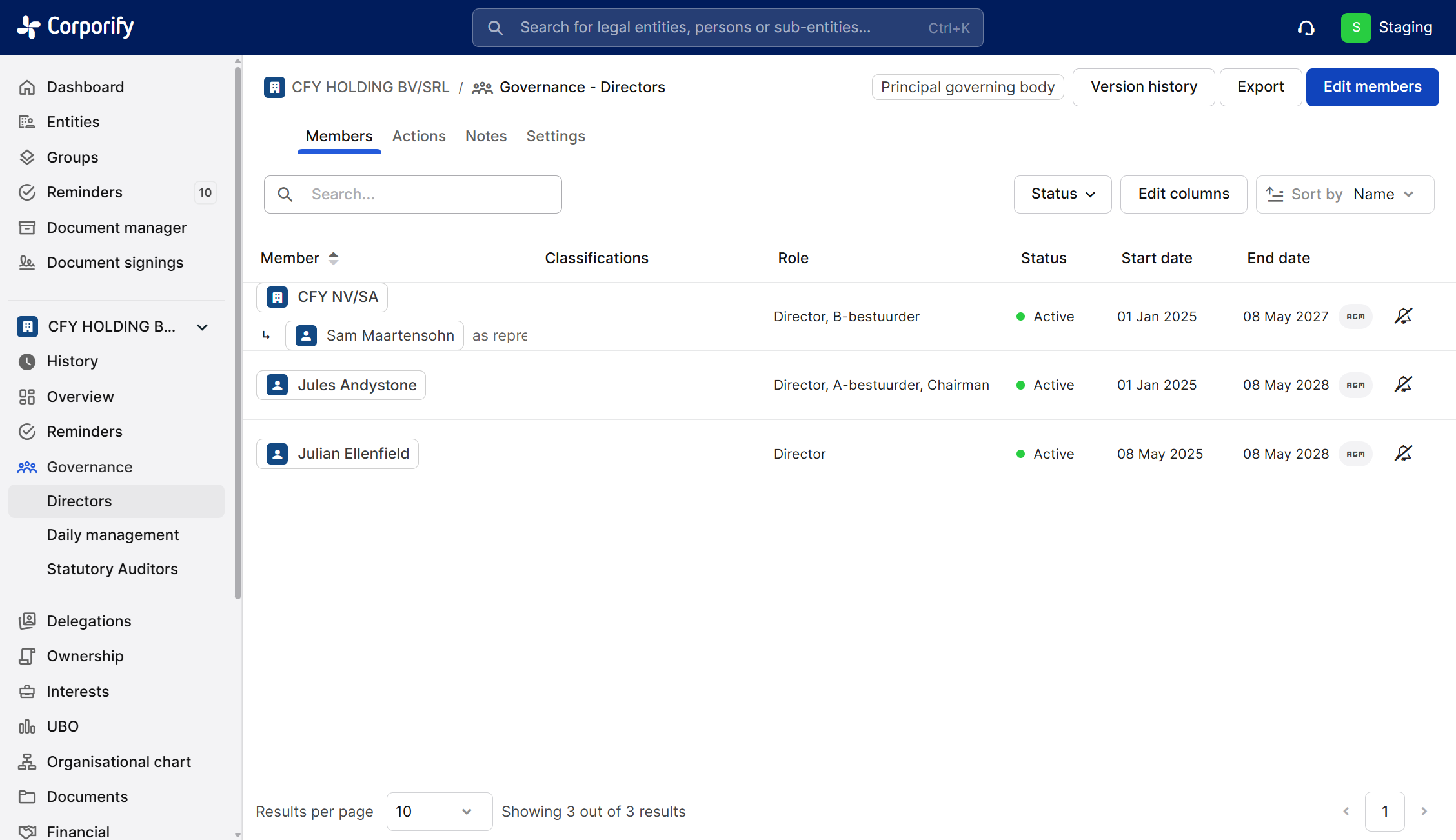
Task: Click the Corporify logo
Action: pyautogui.click(x=75, y=27)
